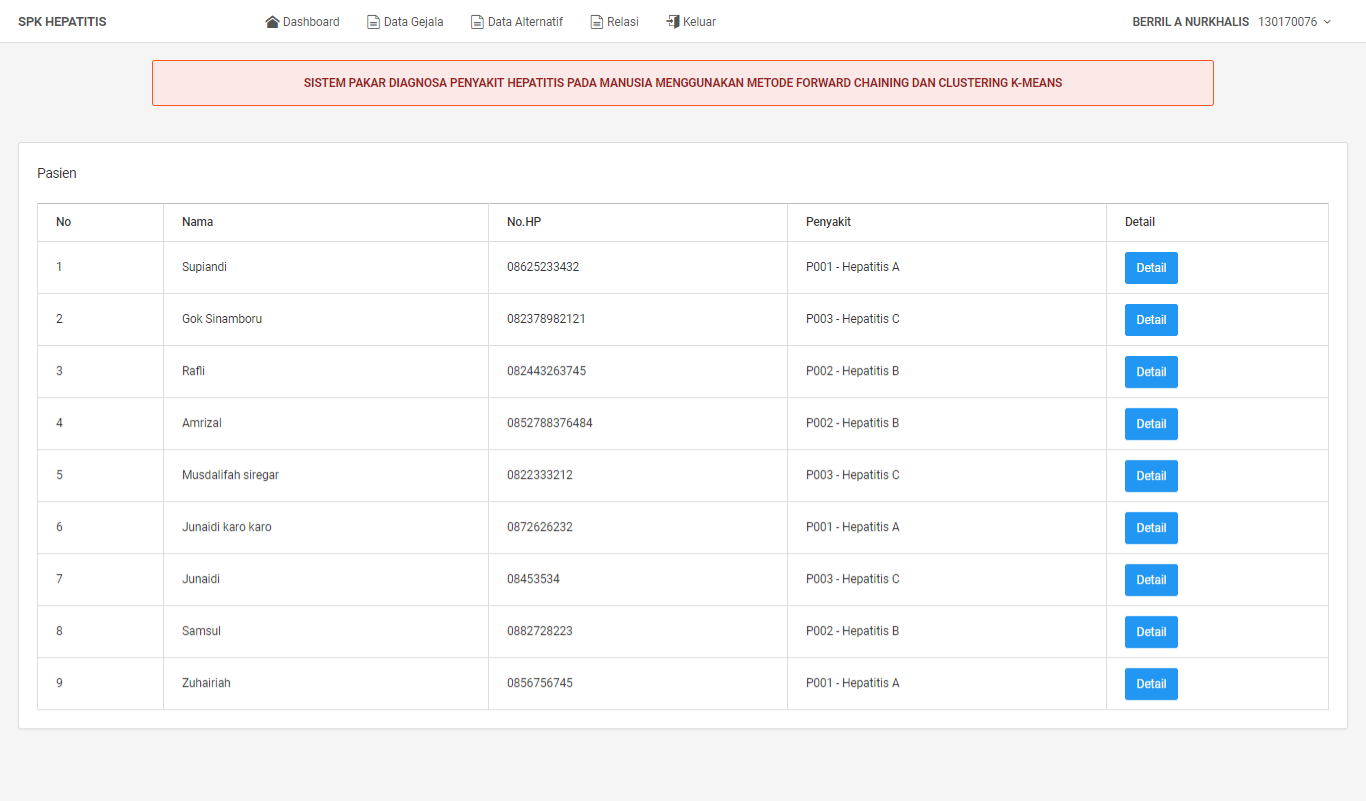Image resolution: width=1366 pixels, height=801 pixels.
Task: Select phone number 0872626232
Action: click(540, 527)
